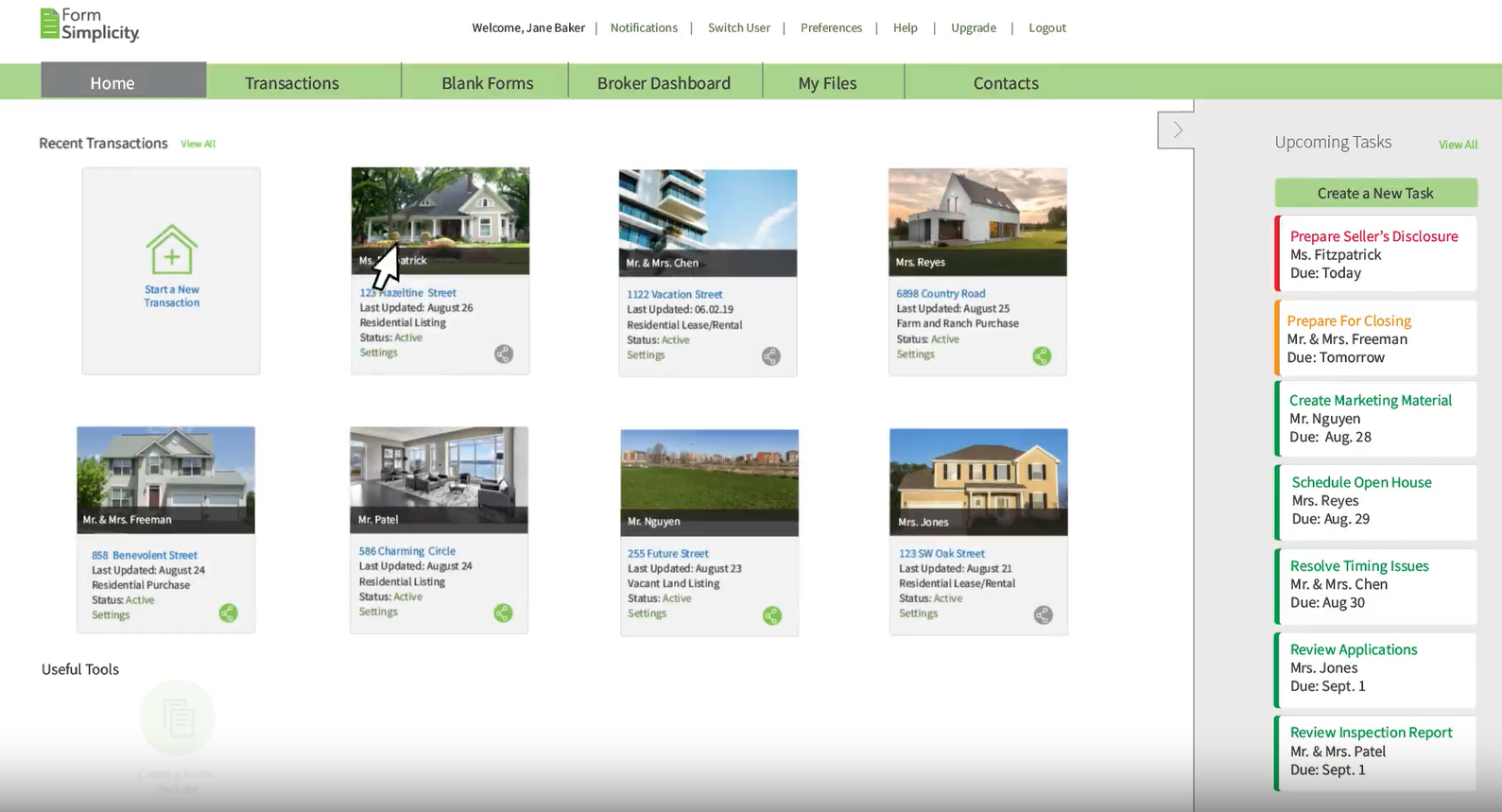
Task: Open Preferences
Action: [831, 27]
